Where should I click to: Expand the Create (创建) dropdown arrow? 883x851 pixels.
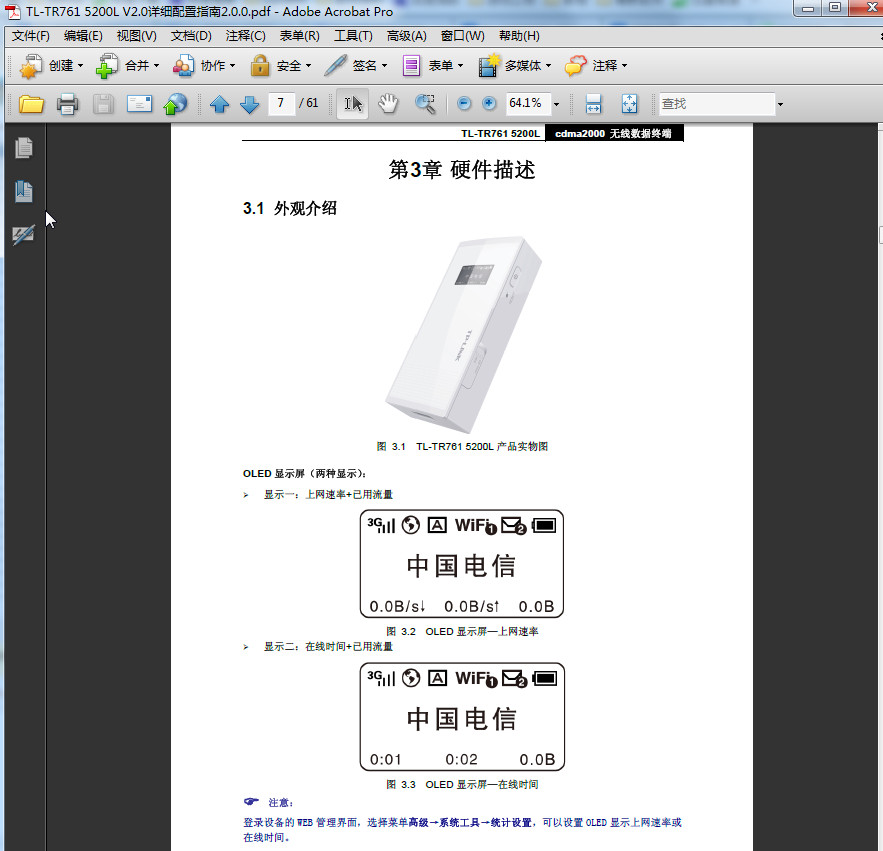(81, 66)
